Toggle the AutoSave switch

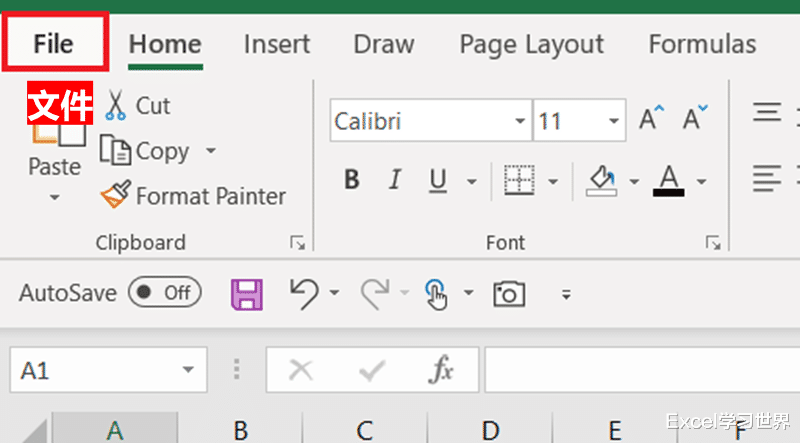[x=165, y=292]
